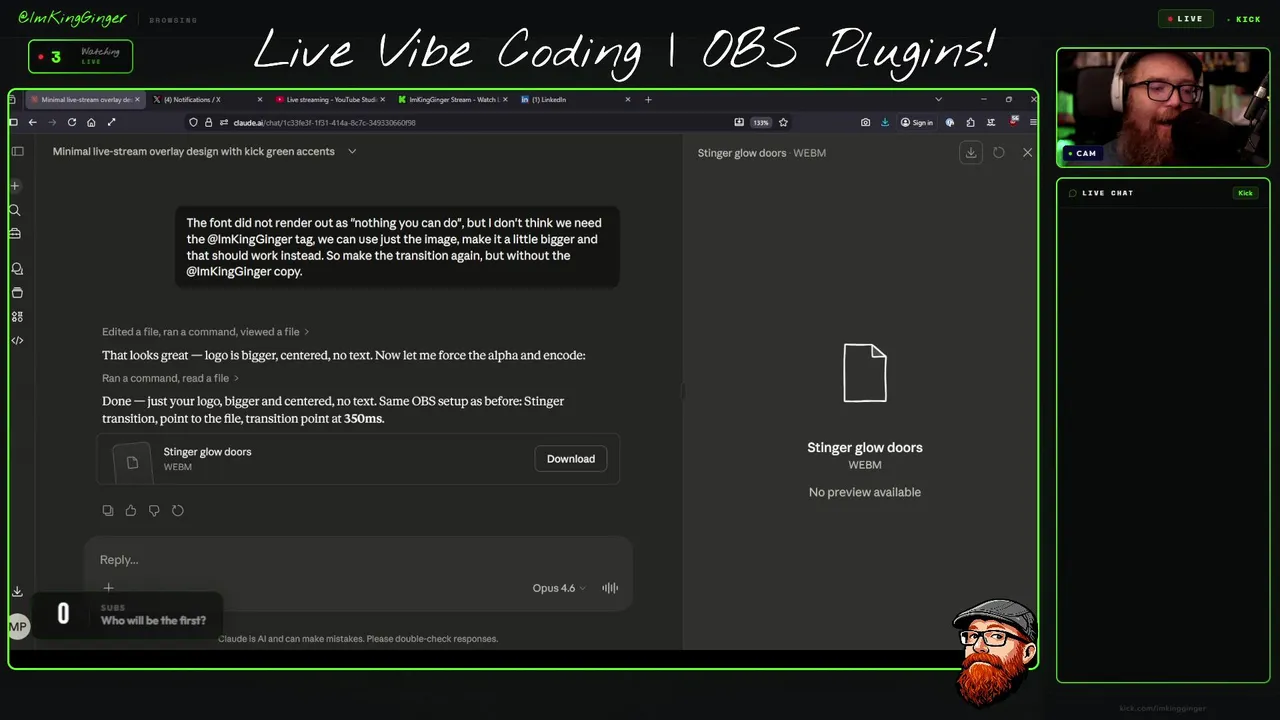Copy the response with copy icon

108,511
